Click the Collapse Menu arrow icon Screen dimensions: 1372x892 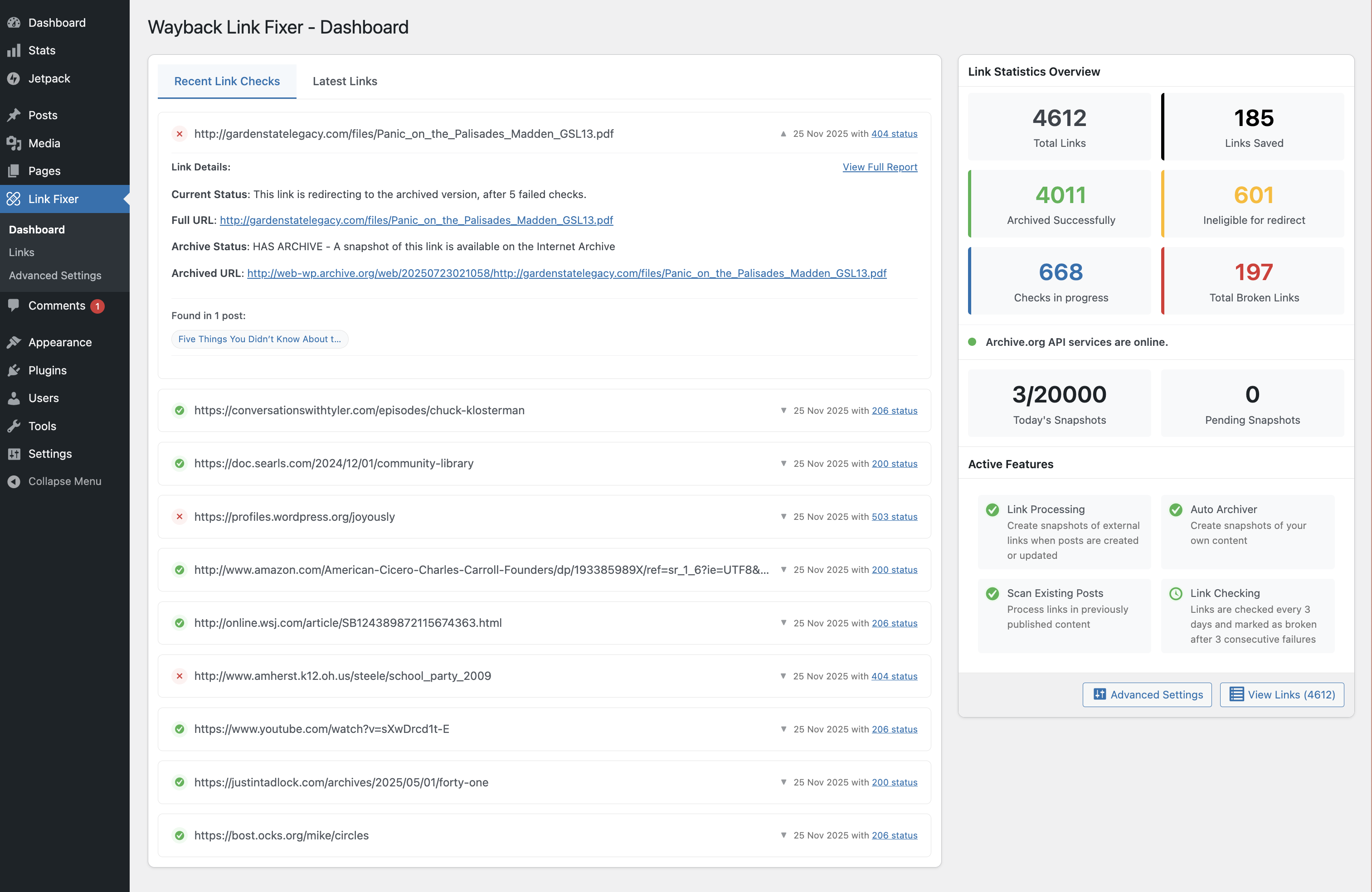pyautogui.click(x=14, y=482)
